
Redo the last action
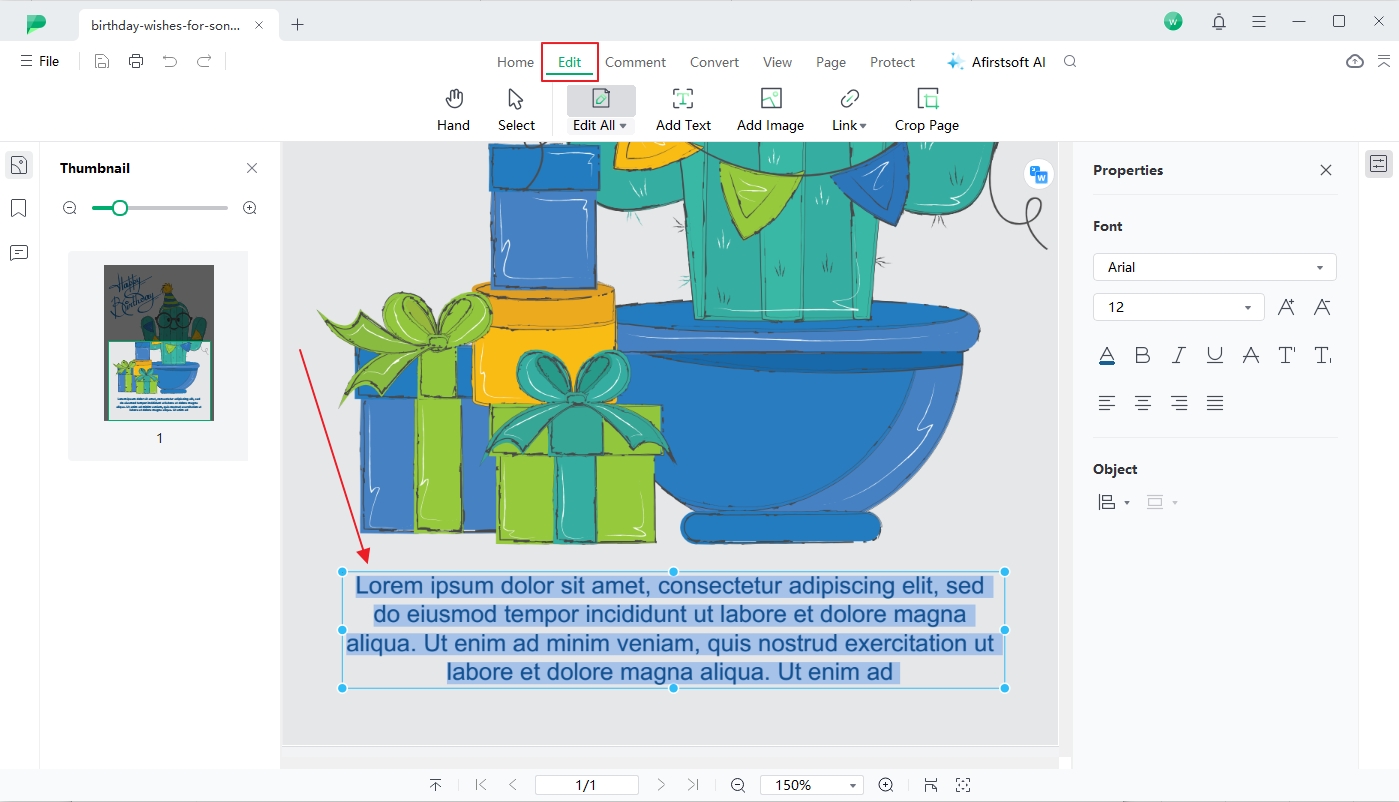204,61
